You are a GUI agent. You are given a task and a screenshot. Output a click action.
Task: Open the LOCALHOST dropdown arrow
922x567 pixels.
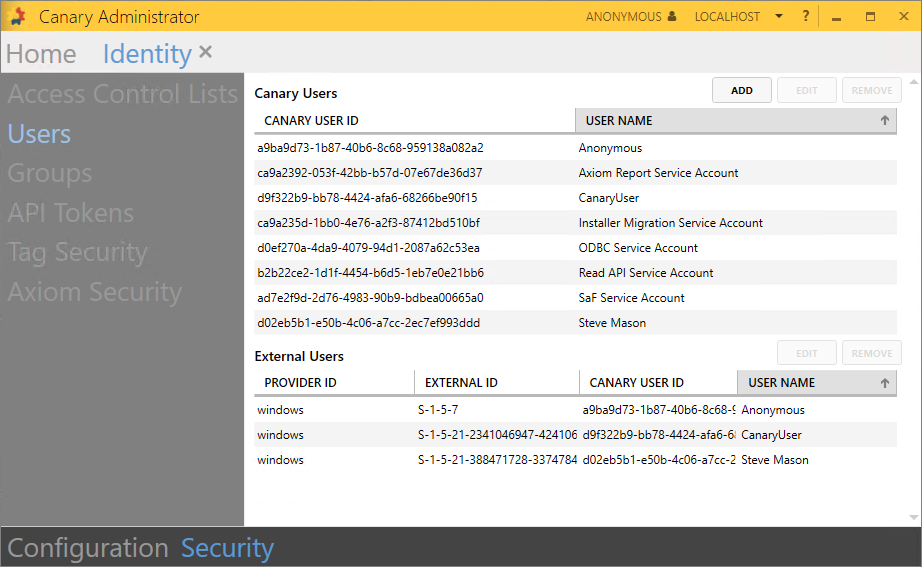click(779, 16)
